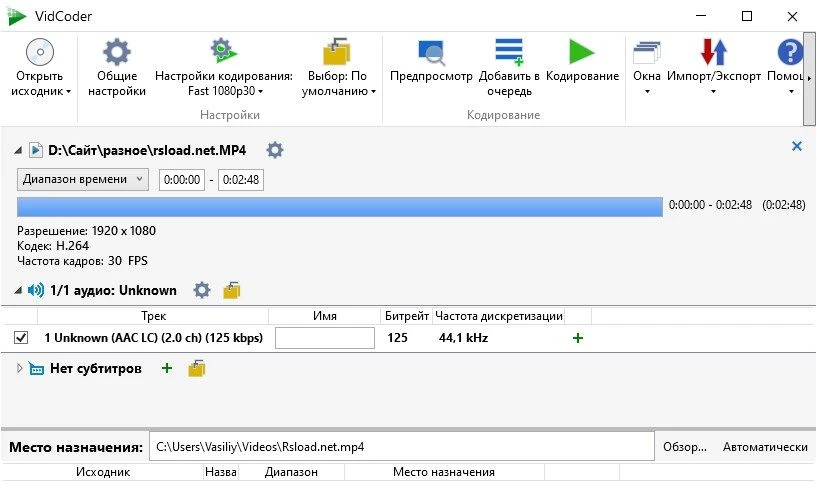Click the Open Source disc icon

pos(40,52)
